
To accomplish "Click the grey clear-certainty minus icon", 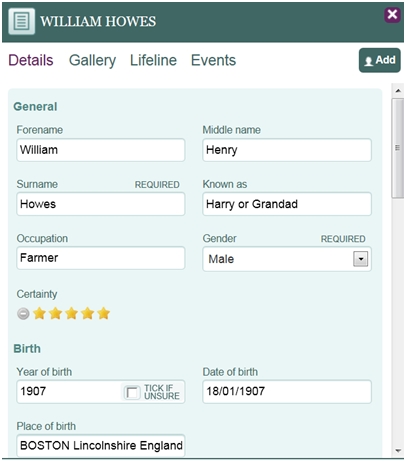I will (x=23, y=314).
